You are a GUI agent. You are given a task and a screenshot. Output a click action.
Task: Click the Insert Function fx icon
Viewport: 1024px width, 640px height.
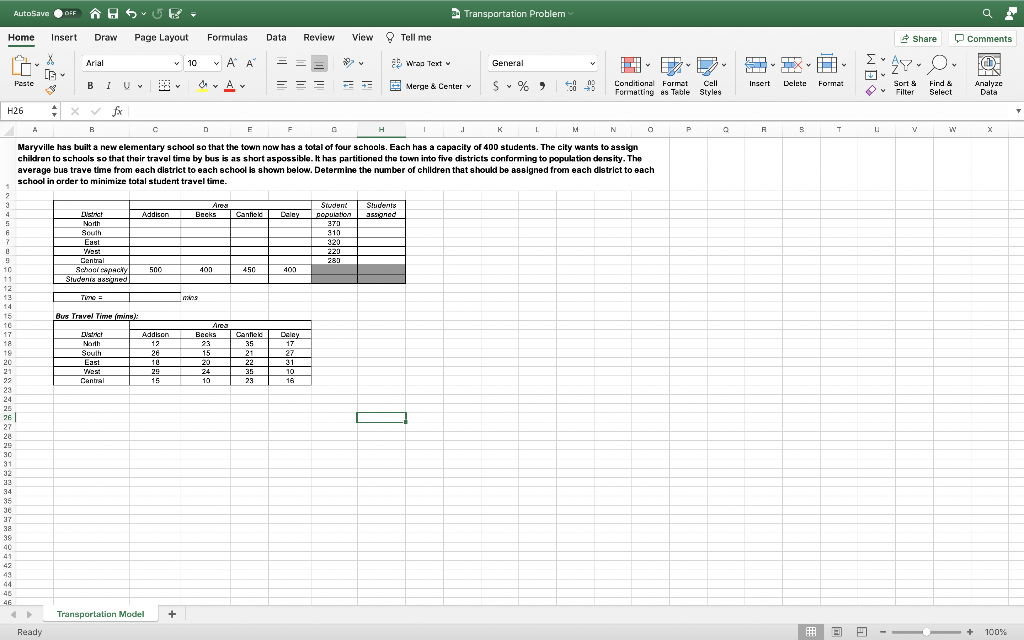tap(118, 111)
